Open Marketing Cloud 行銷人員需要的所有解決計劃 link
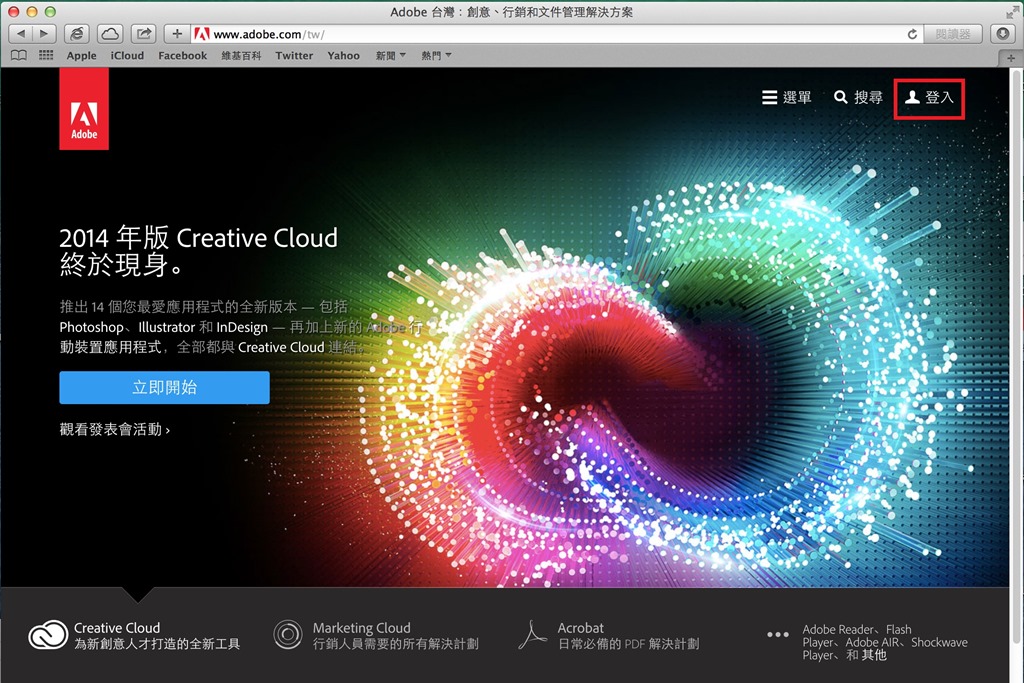Screen dimensions: 1024x683 tap(396, 635)
